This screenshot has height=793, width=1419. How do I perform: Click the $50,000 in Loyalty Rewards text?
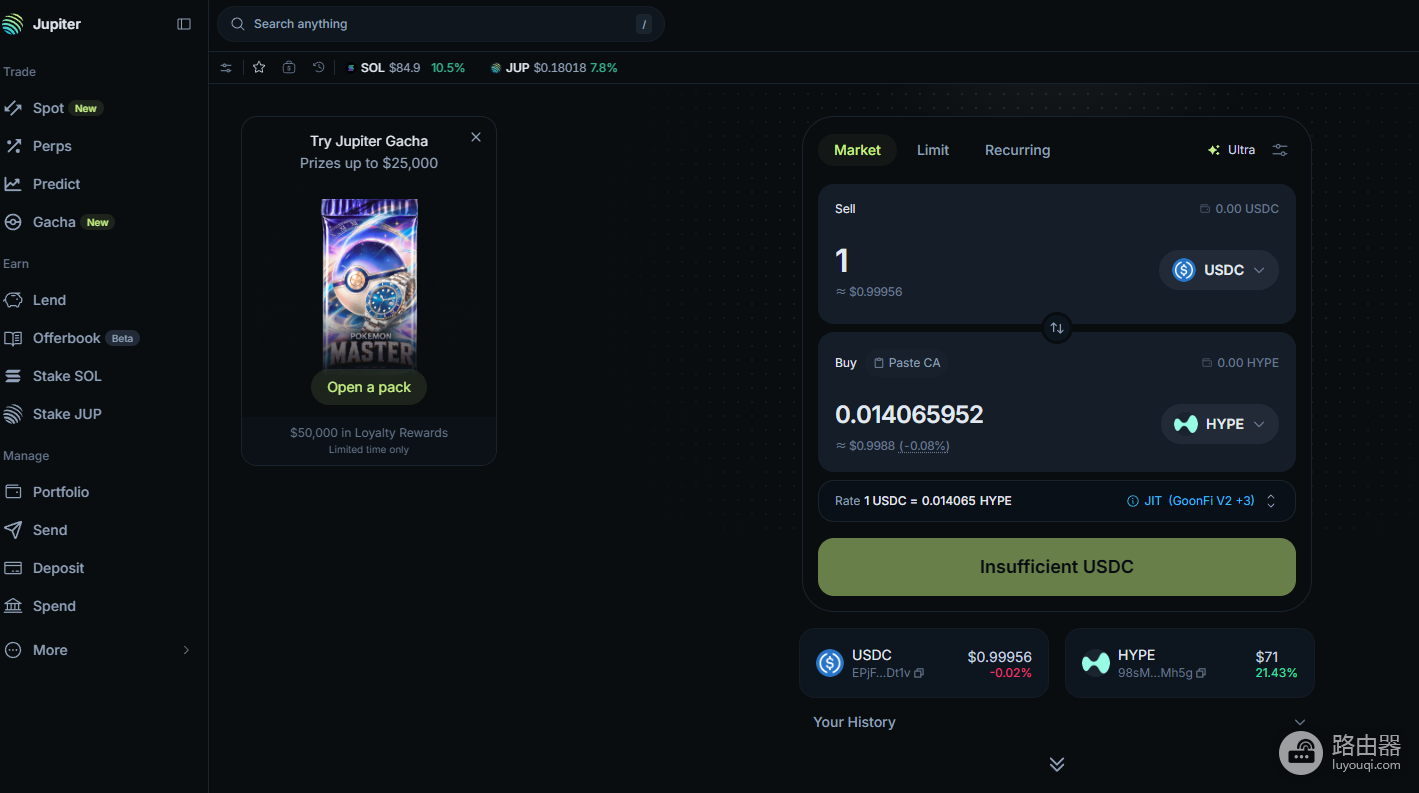(369, 433)
